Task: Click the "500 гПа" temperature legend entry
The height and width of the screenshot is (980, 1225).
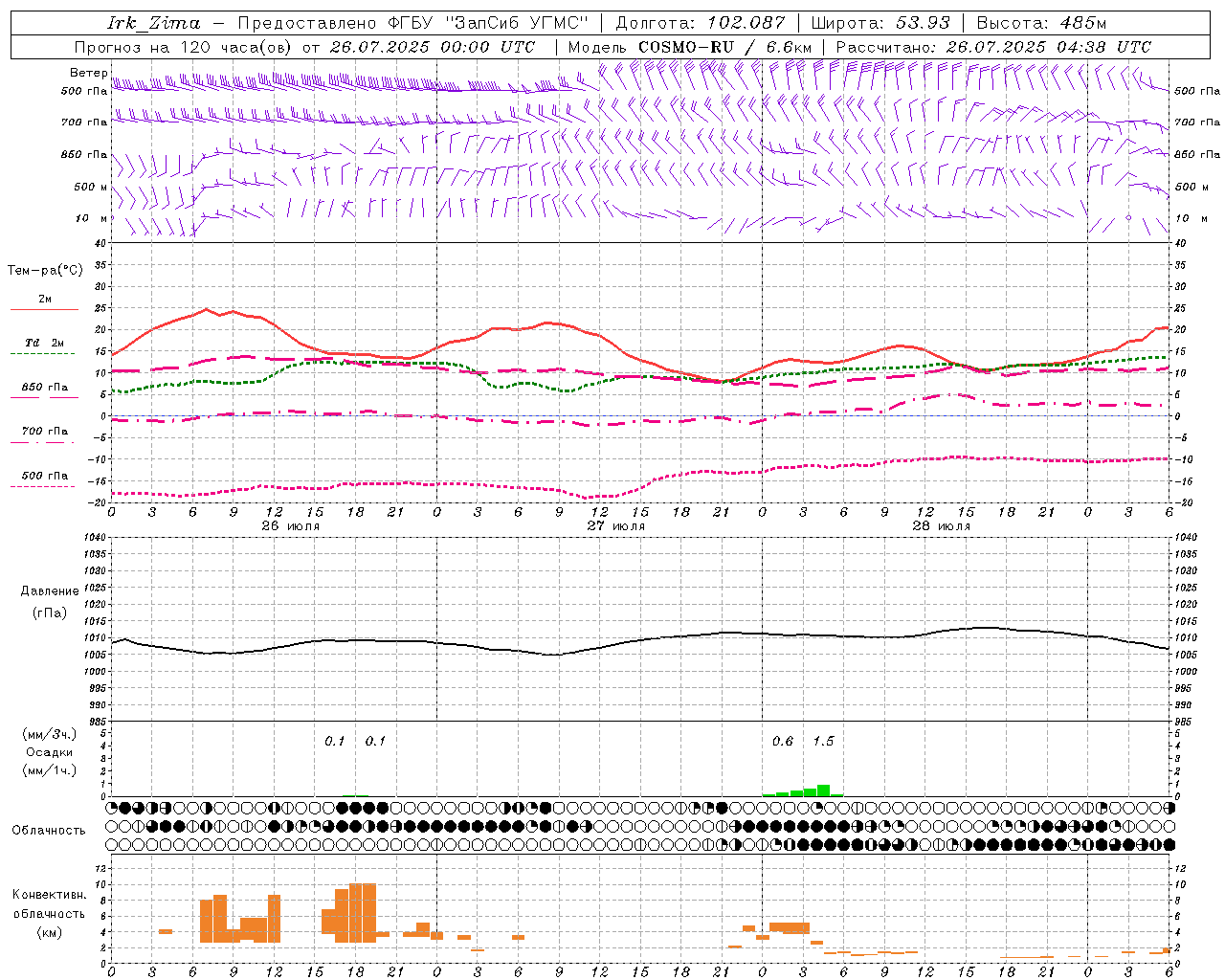Action: (x=45, y=476)
